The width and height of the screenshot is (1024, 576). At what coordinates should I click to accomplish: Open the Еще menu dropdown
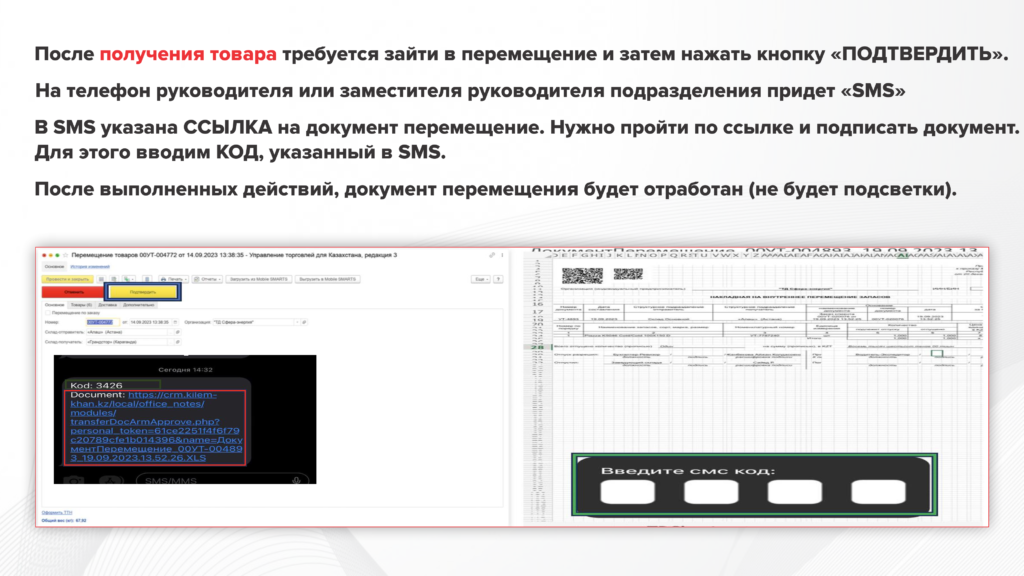coord(481,279)
